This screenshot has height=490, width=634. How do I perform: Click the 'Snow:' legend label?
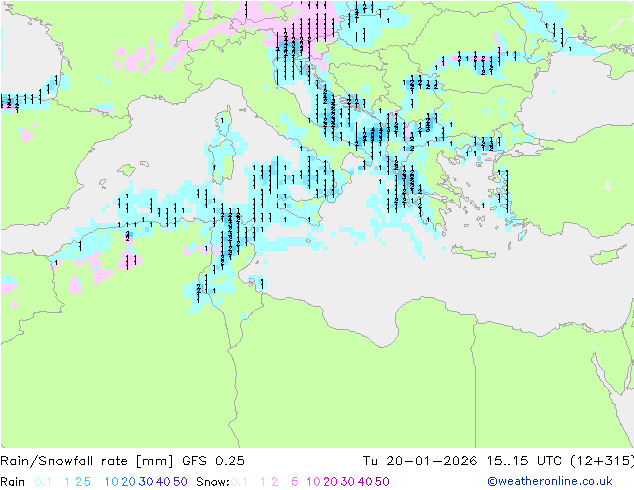(x=213, y=482)
